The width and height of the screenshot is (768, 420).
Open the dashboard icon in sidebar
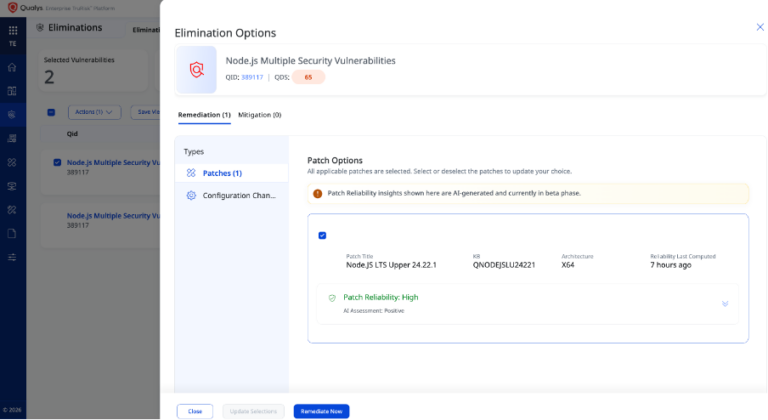click(12, 91)
